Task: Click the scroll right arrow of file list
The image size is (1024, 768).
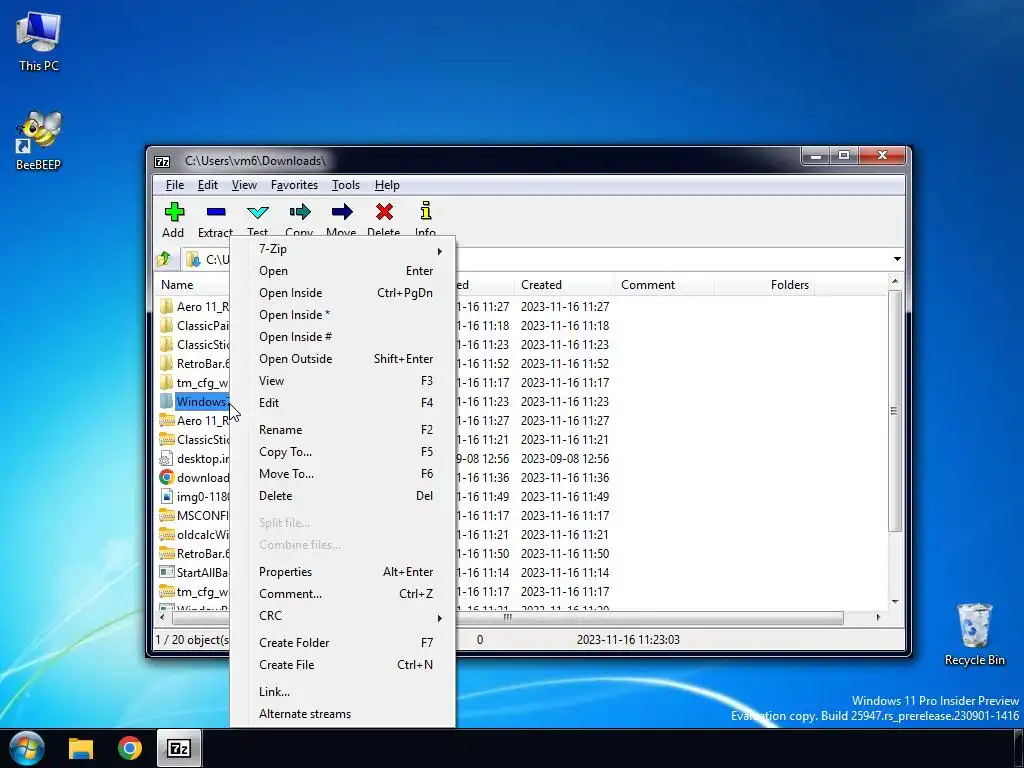Action: tap(878, 617)
